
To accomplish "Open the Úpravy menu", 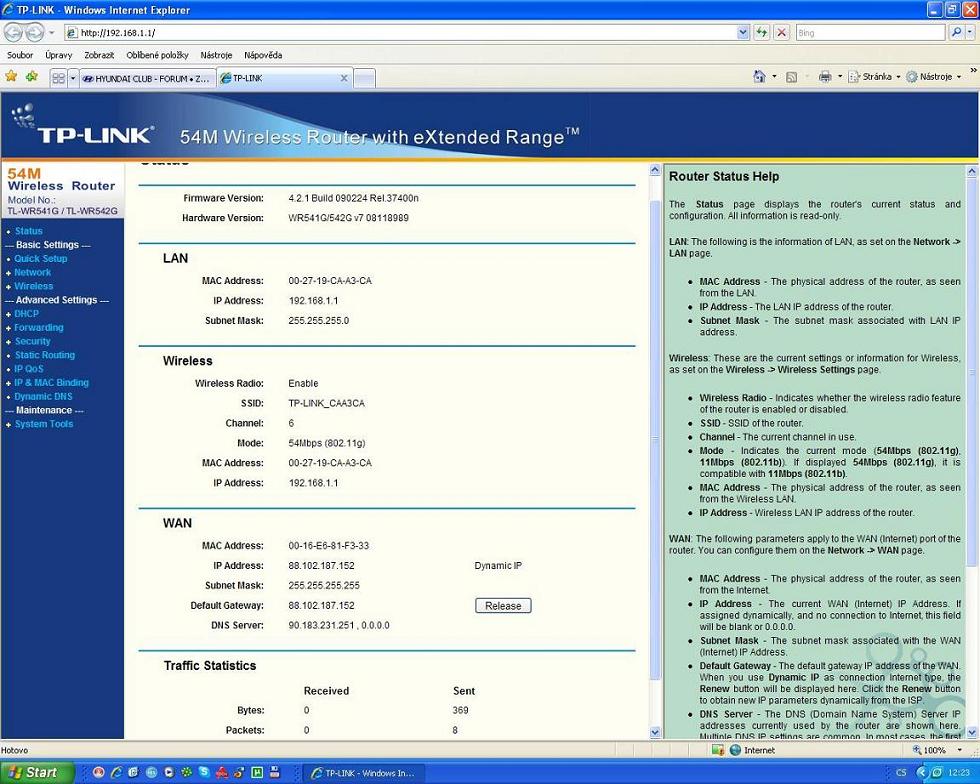I will [59, 55].
